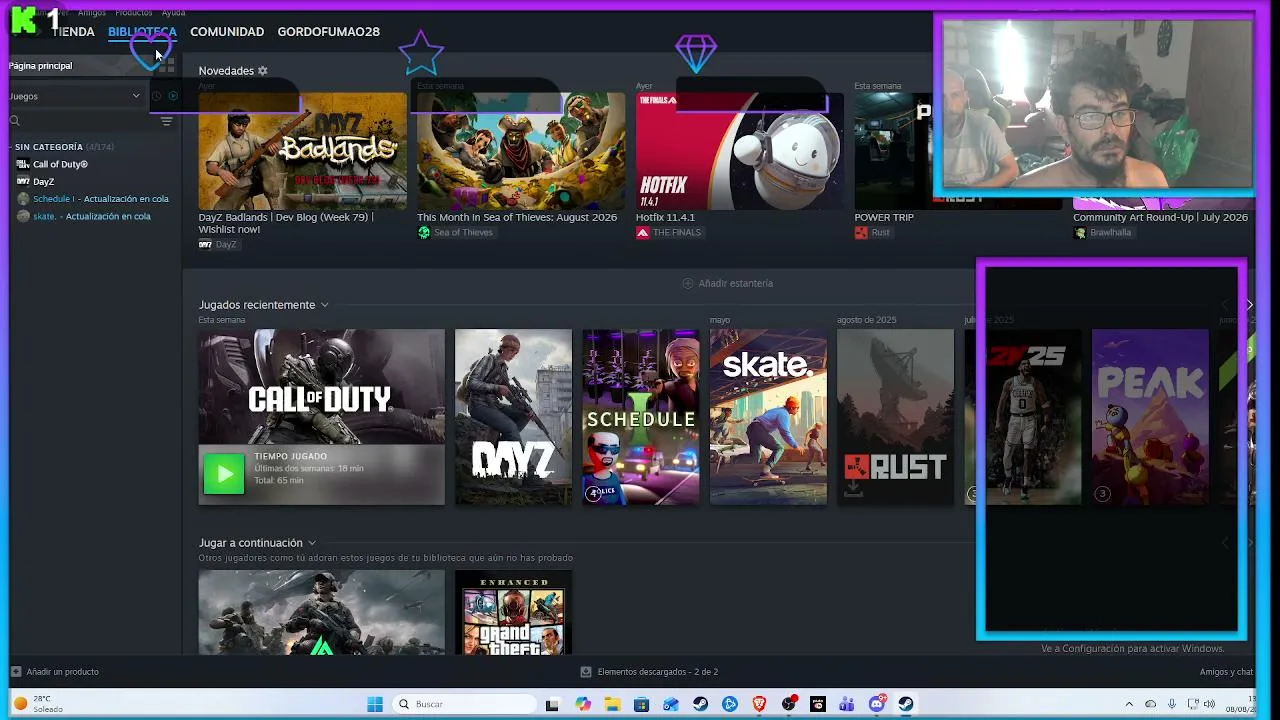Open File Explorer from the taskbar

(612, 704)
